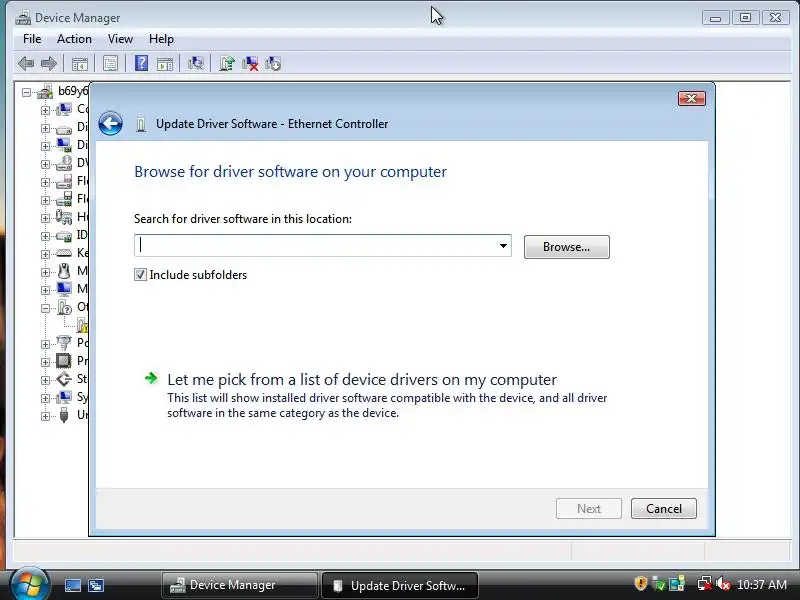Open the driver location dropdown arrow
Viewport: 800px width, 600px height.
(503, 246)
